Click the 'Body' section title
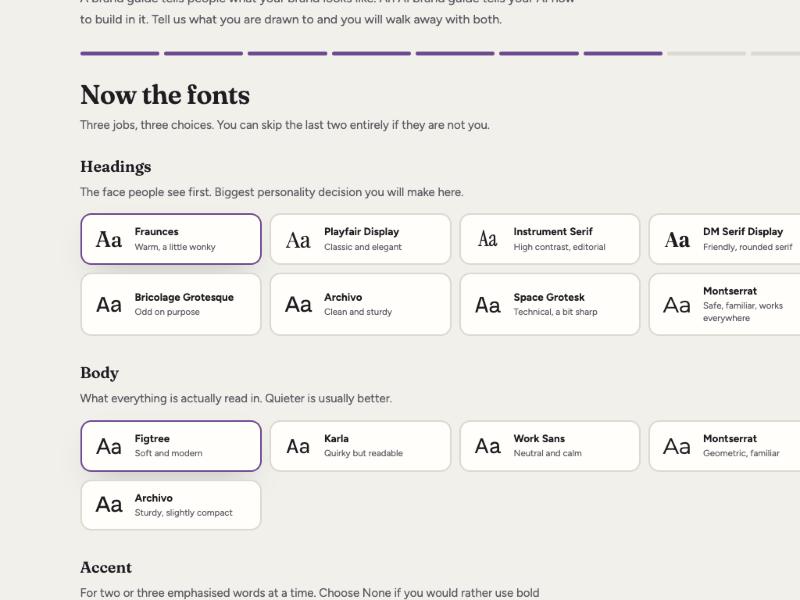 (99, 373)
